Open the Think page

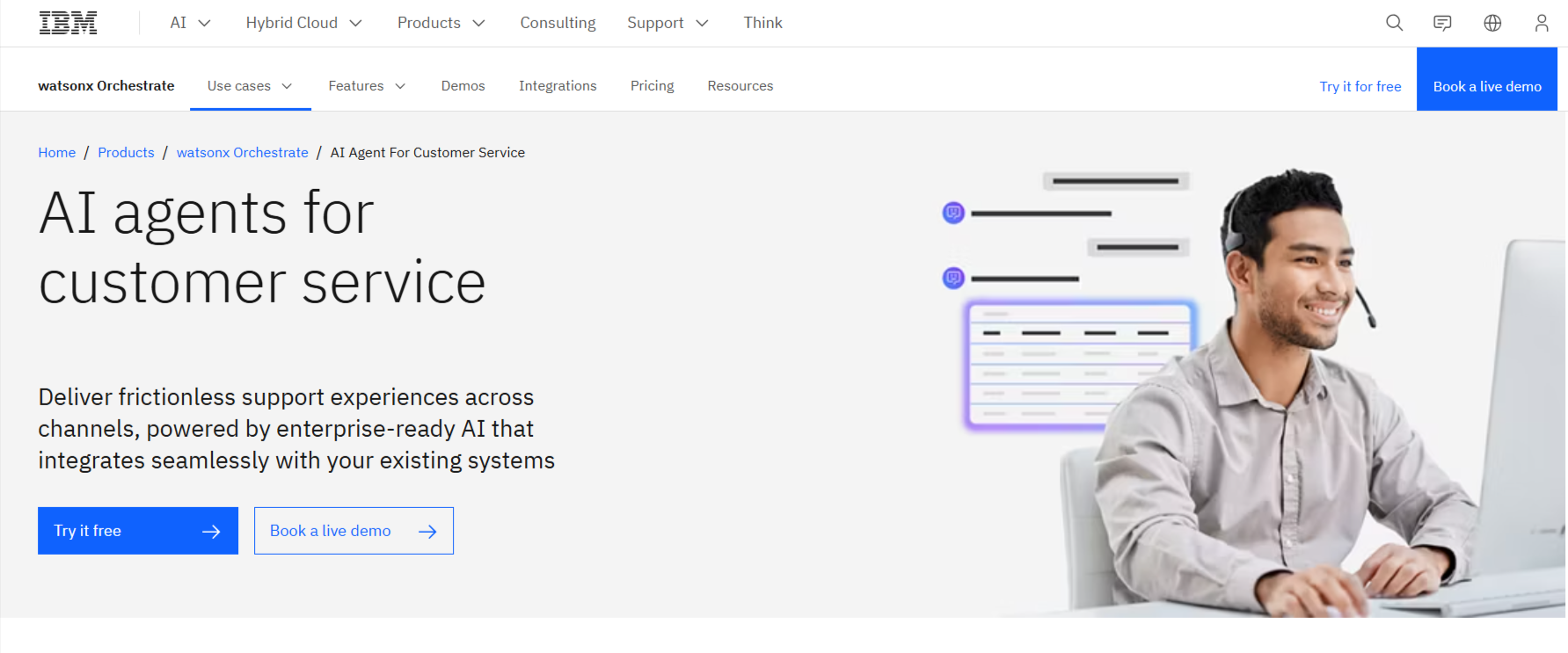point(762,23)
